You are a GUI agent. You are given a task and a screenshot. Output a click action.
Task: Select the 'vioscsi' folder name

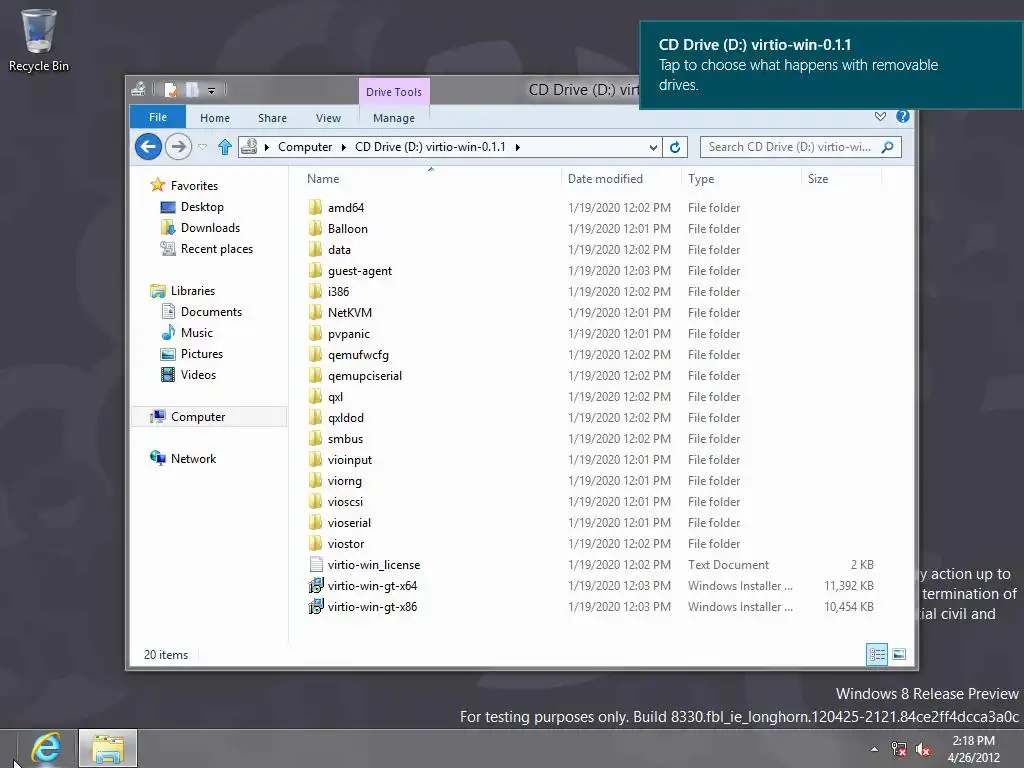tap(345, 502)
